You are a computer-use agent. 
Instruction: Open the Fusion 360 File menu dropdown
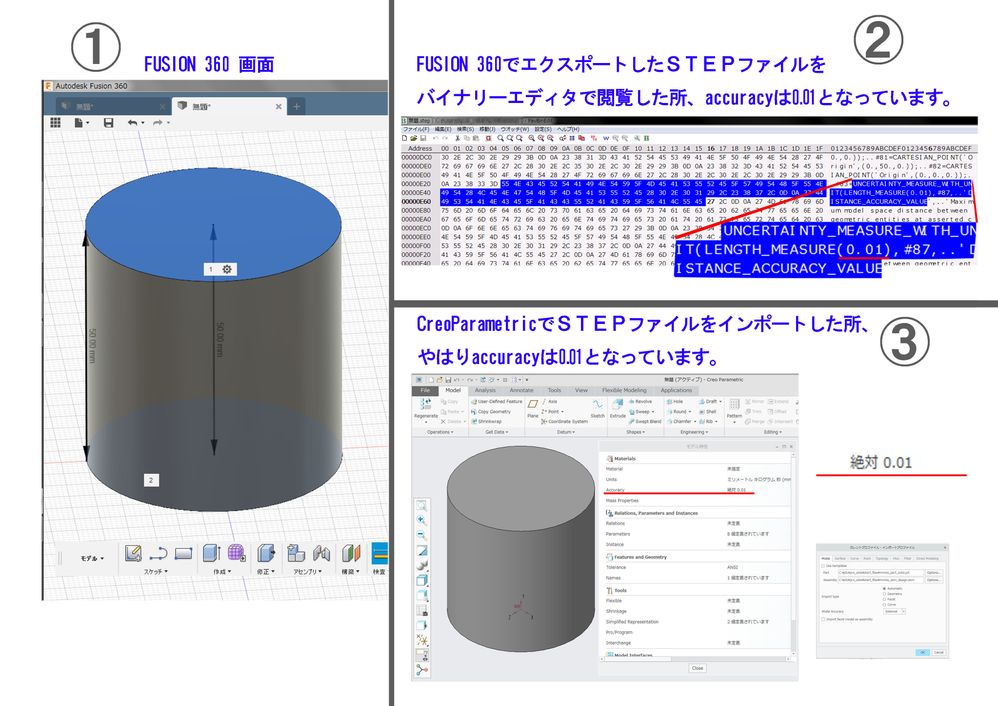tap(81, 122)
